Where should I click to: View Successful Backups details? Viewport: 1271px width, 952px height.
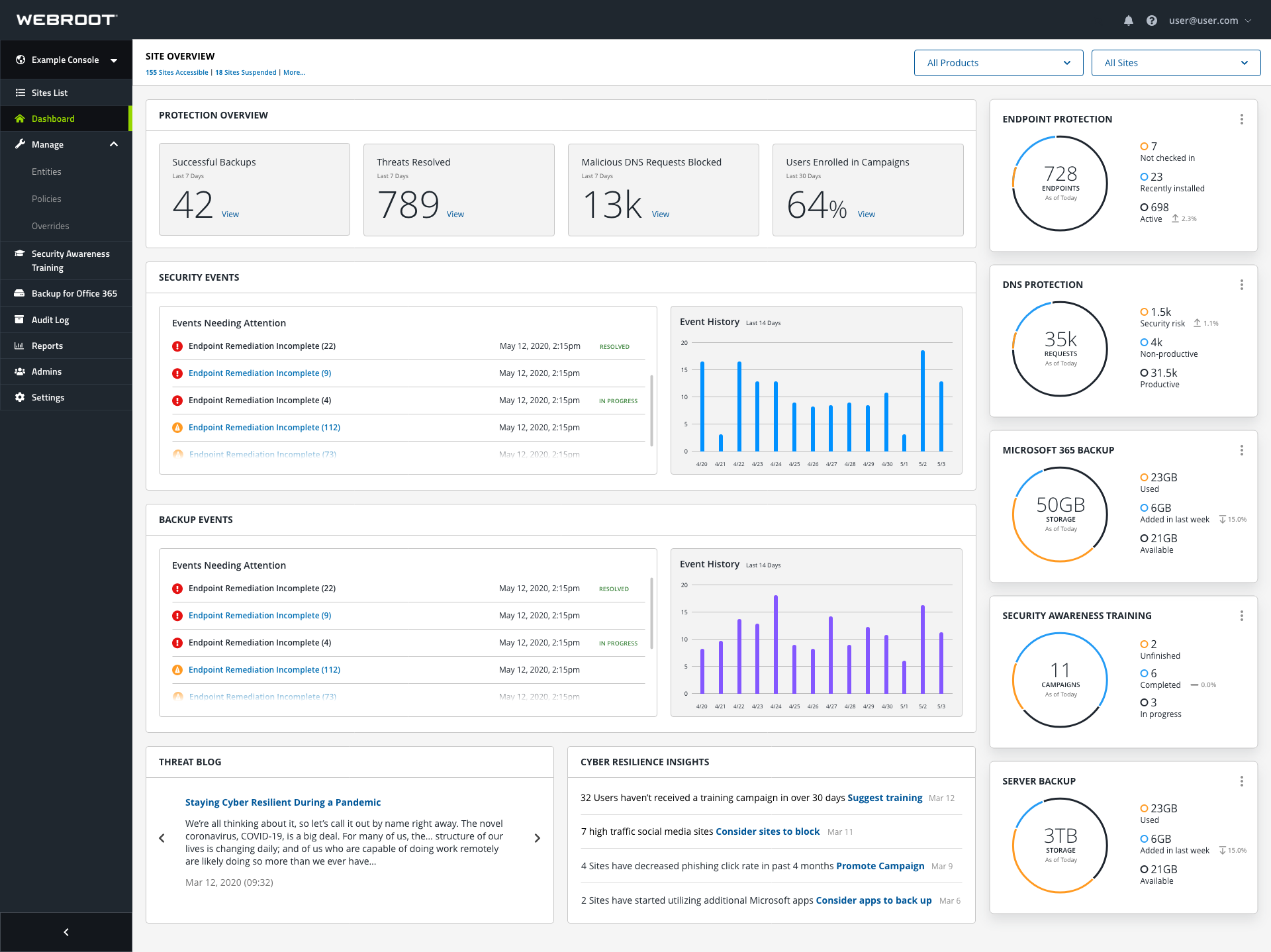point(230,214)
